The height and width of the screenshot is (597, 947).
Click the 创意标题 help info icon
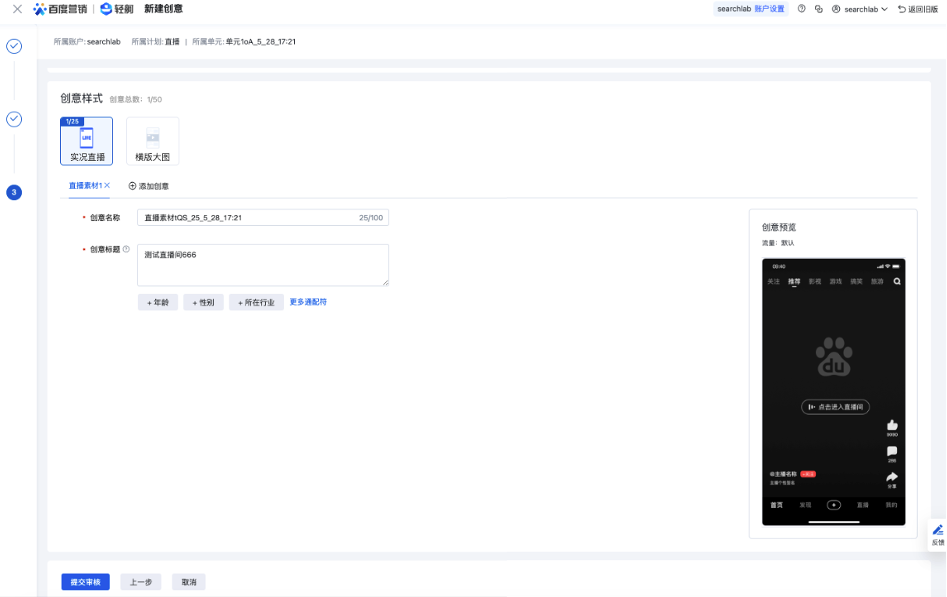click(x=126, y=249)
